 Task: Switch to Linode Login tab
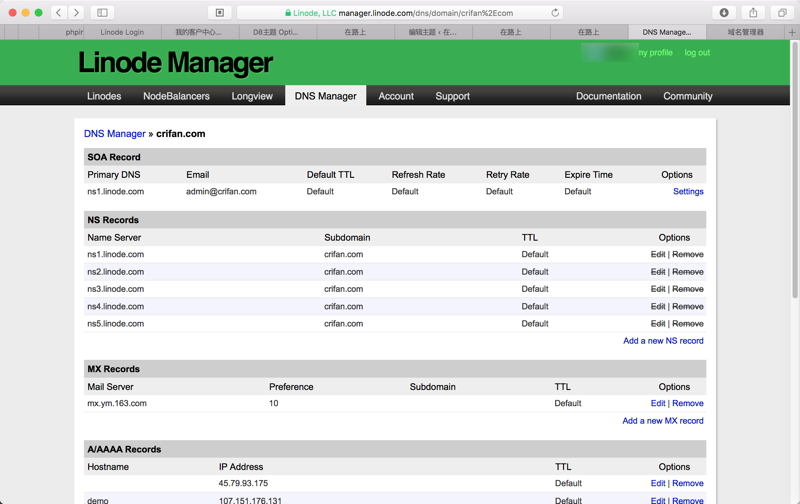(x=122, y=32)
